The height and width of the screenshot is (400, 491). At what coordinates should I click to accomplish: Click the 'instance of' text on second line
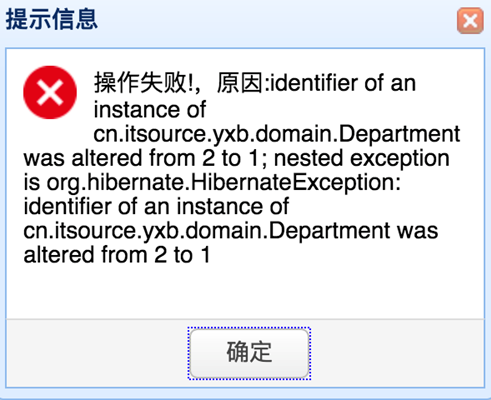[150, 110]
